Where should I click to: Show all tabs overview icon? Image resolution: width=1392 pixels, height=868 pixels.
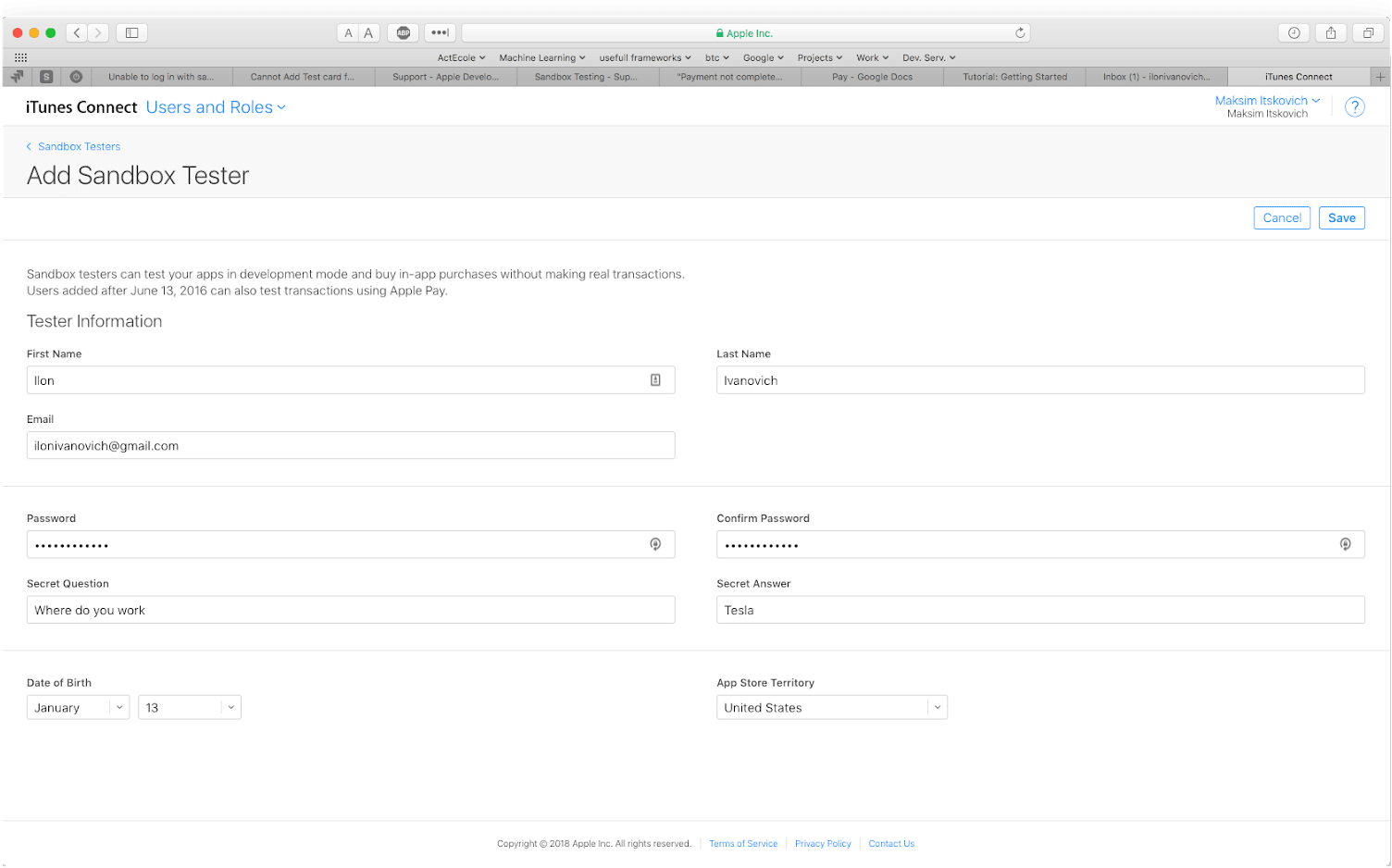coord(1368,32)
